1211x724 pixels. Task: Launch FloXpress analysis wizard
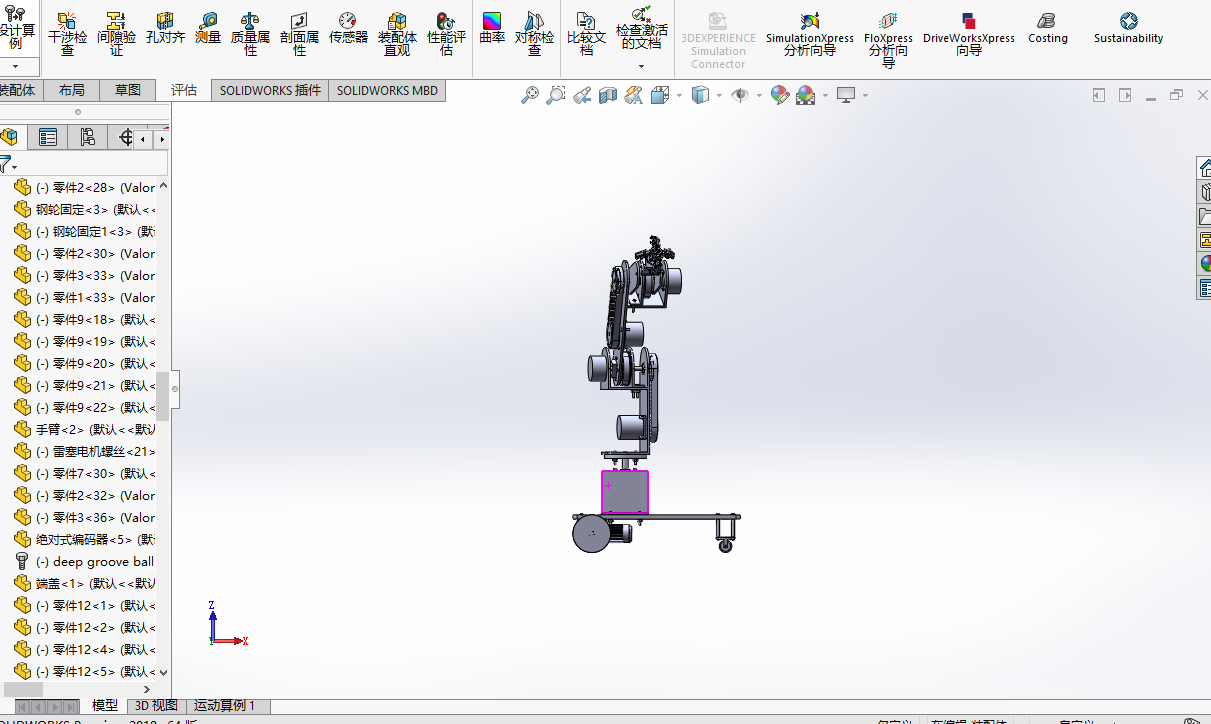coord(888,40)
